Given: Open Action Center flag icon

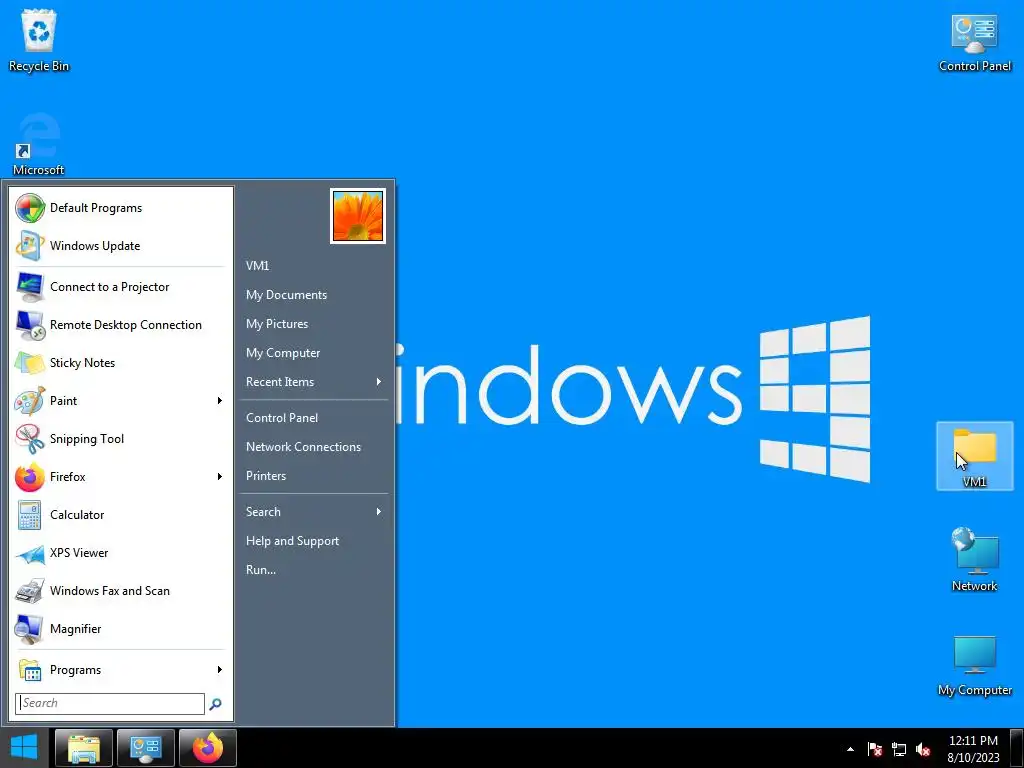Looking at the screenshot, I should (x=875, y=749).
